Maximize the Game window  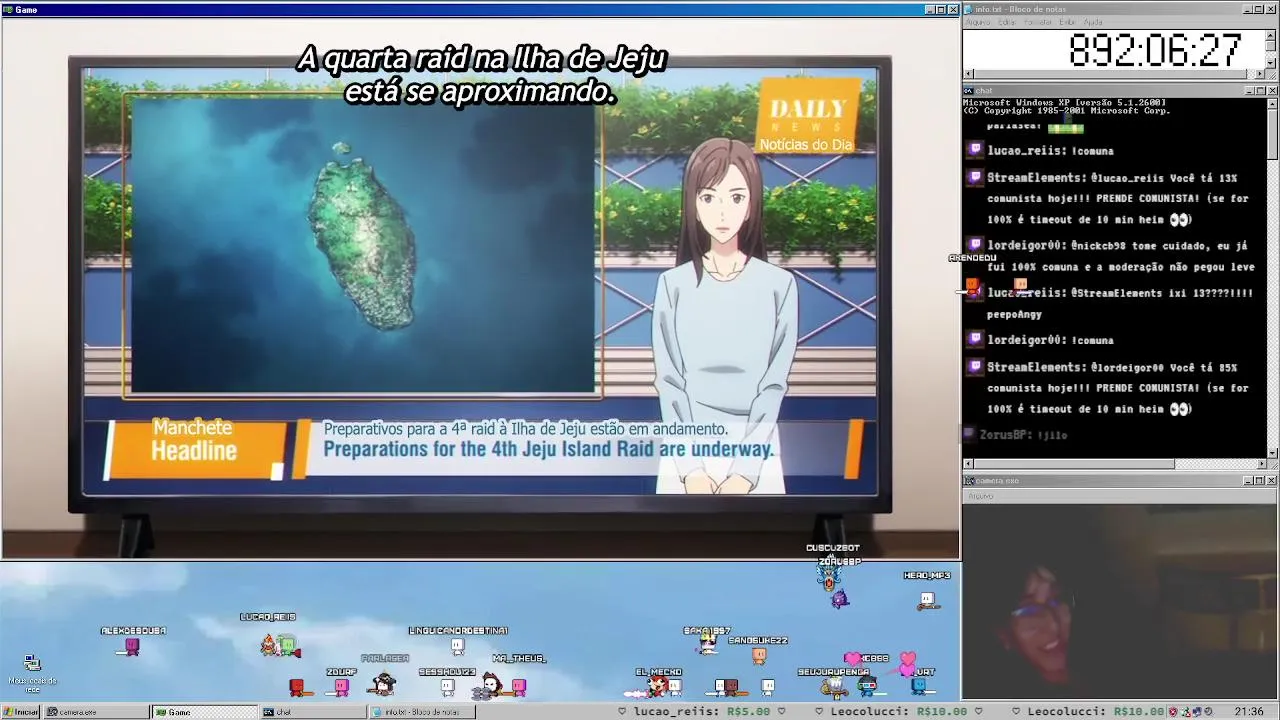(x=941, y=10)
